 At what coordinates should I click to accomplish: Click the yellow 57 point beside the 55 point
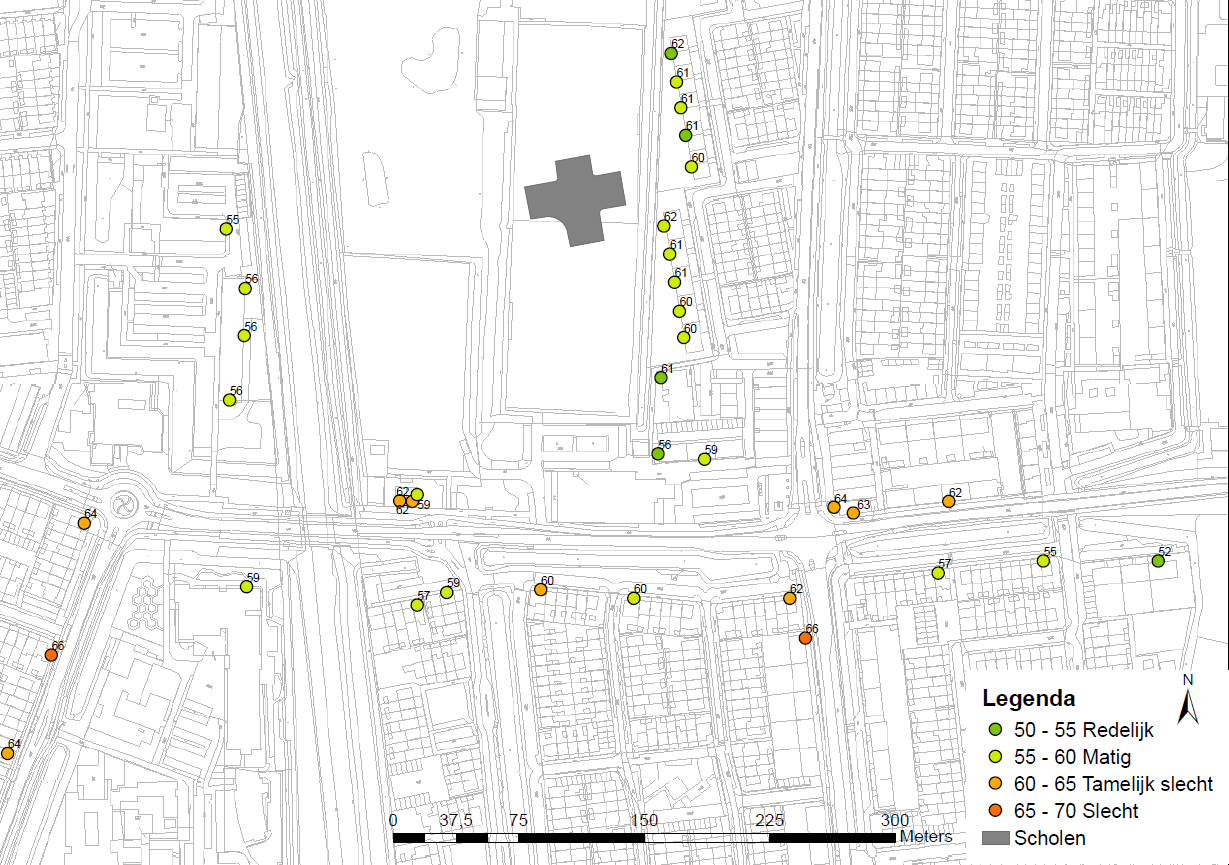click(938, 573)
